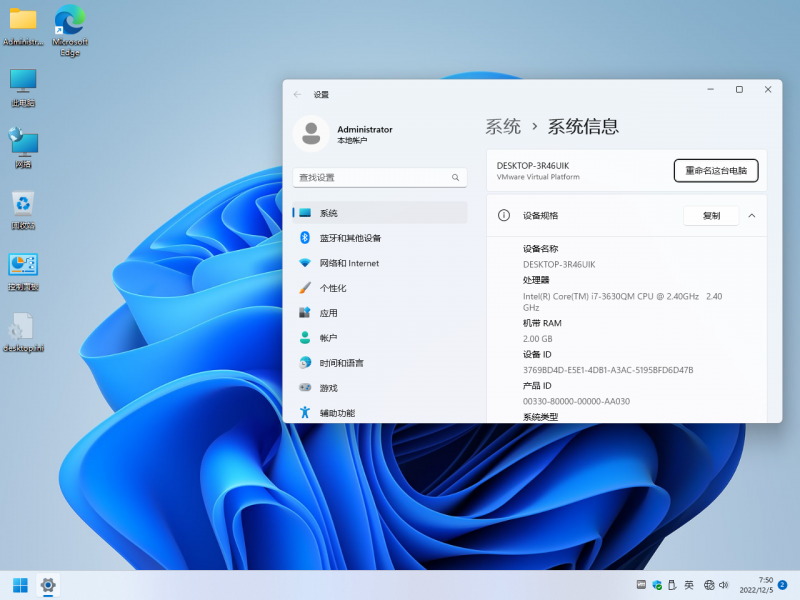The width and height of the screenshot is (800, 600).
Task: Minimize the Settings window
Action: point(710,89)
